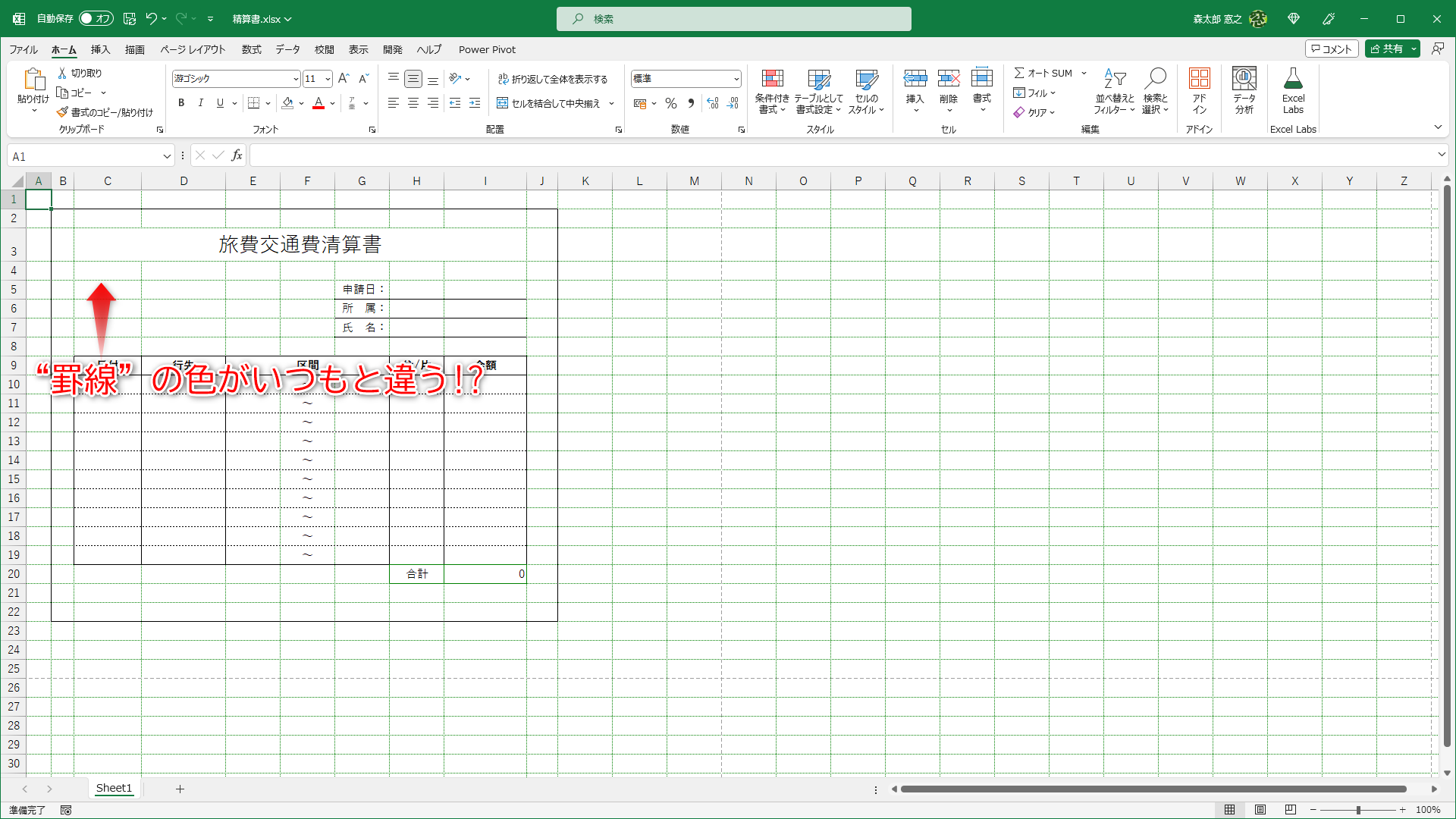Click the Merge and Center cells icon
This screenshot has width=1456, height=819.
[503, 103]
